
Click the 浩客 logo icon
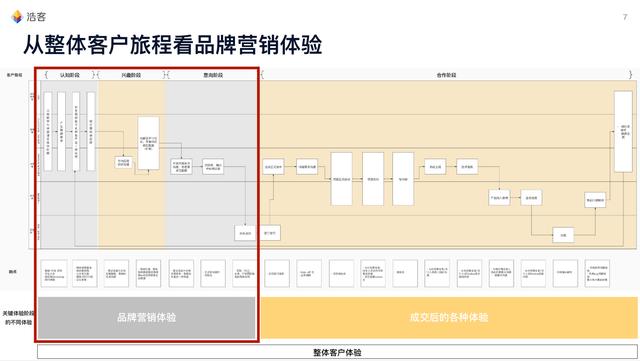click(17, 17)
